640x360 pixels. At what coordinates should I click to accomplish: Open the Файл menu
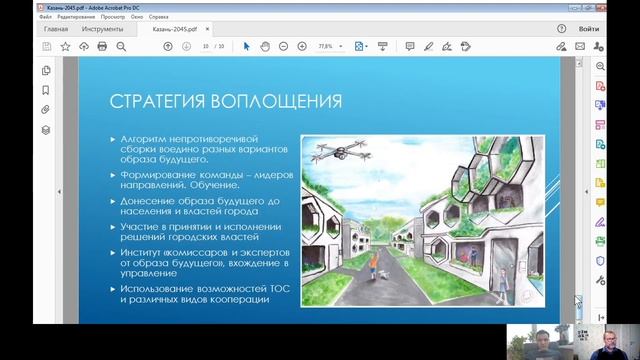click(x=46, y=17)
